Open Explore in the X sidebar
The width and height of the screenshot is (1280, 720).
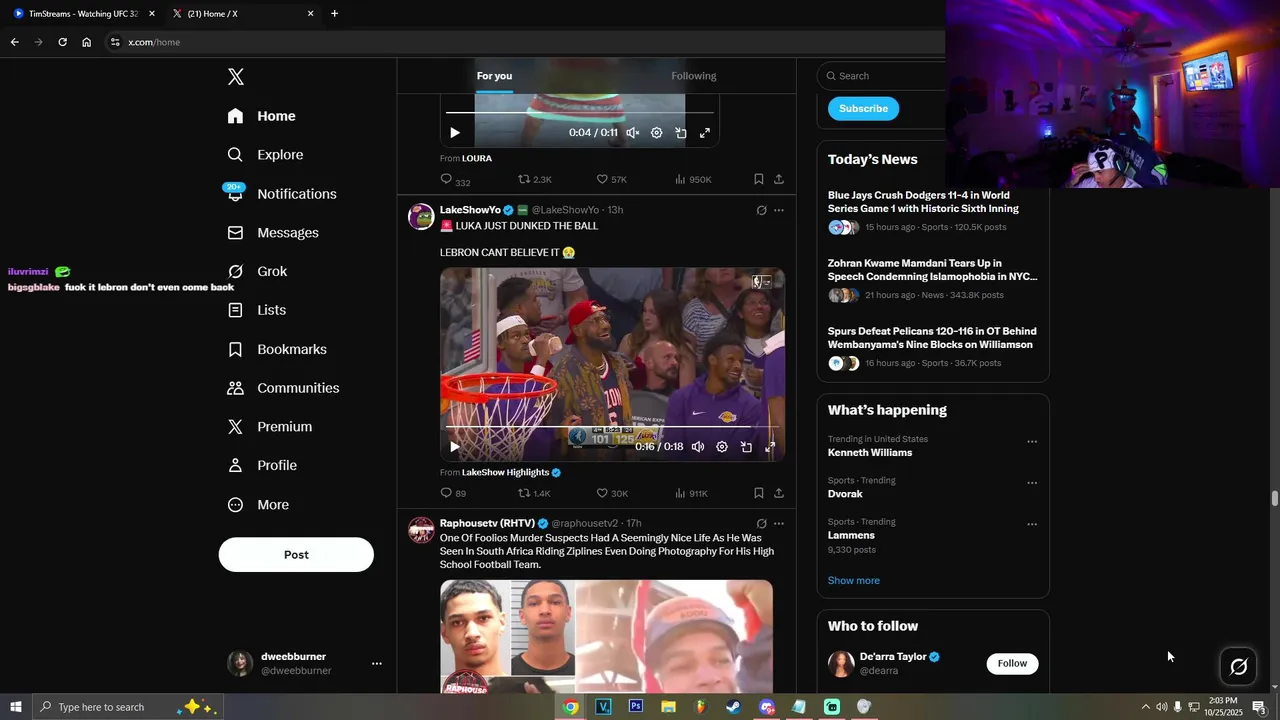[265, 155]
